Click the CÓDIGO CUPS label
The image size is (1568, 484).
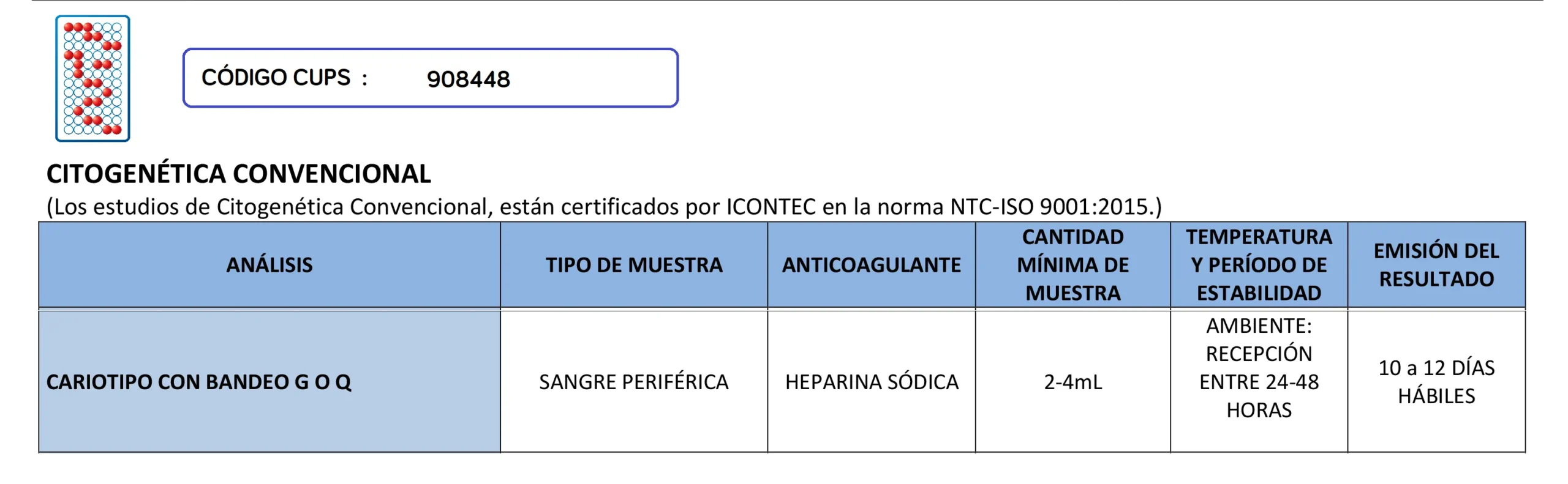(276, 78)
